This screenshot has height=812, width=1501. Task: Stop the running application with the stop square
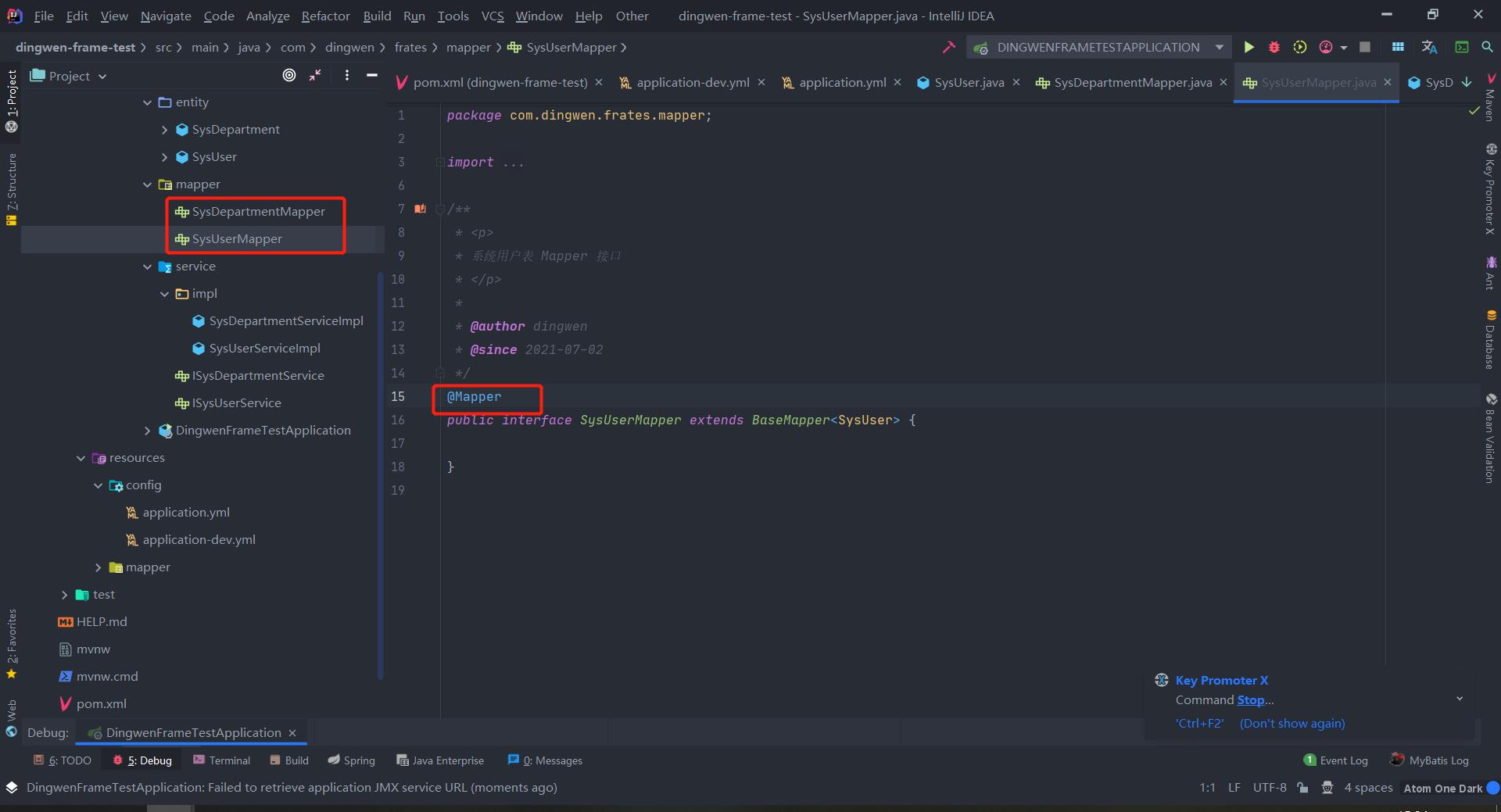(1365, 47)
